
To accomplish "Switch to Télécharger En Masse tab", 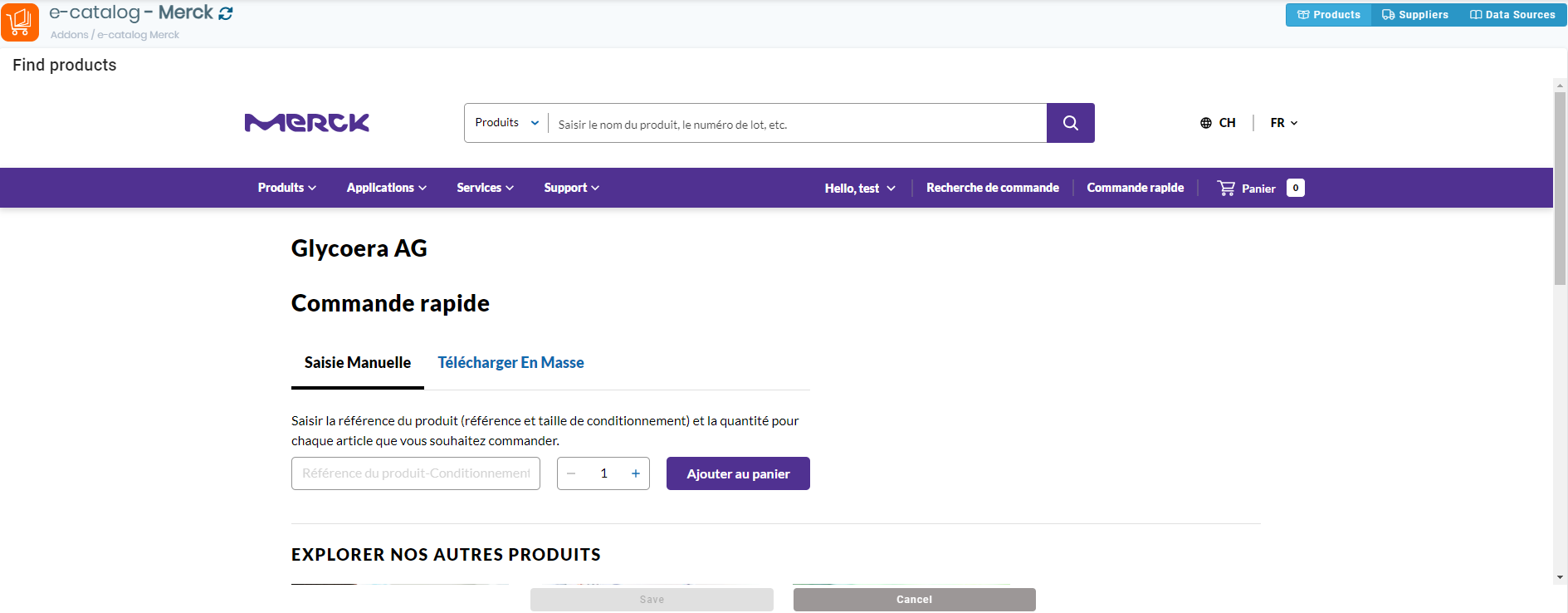I will pyautogui.click(x=510, y=363).
